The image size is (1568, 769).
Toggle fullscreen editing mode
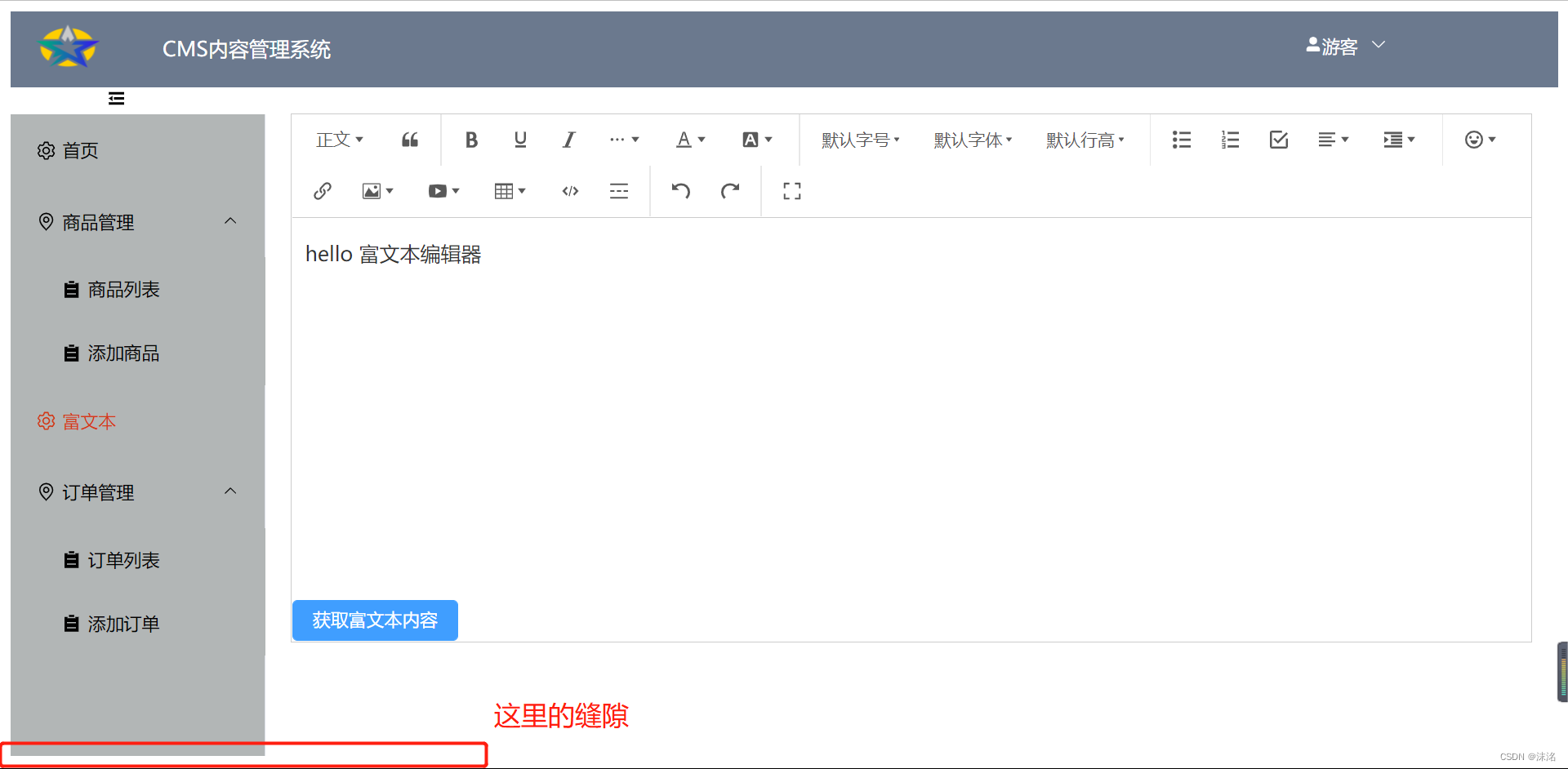[x=791, y=190]
